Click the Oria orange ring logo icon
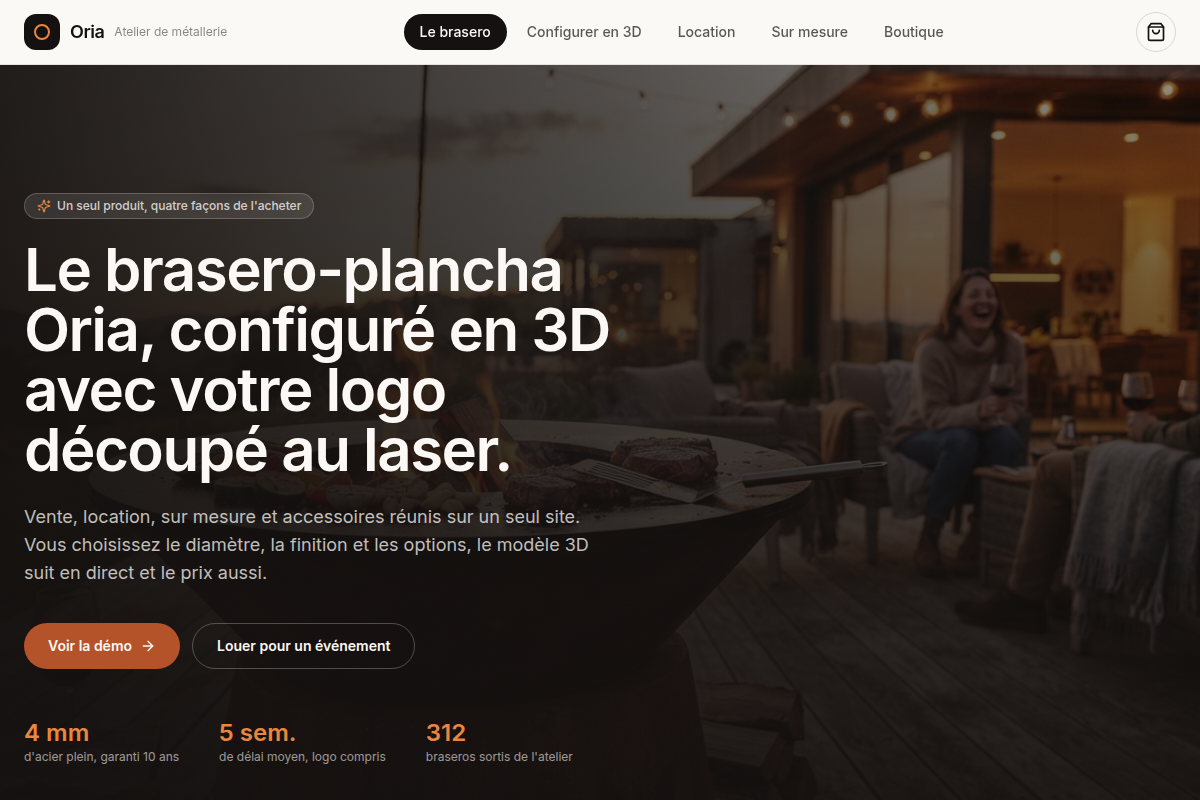Image resolution: width=1200 pixels, height=800 pixels. click(42, 32)
